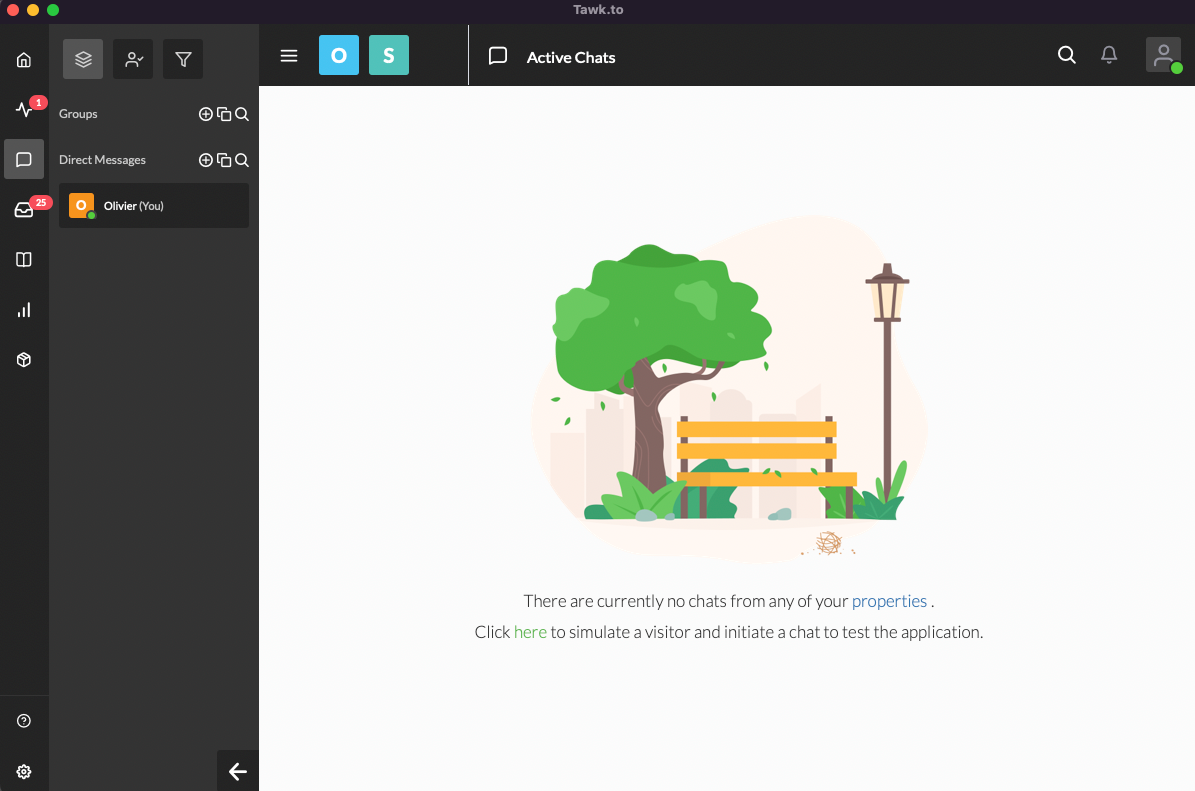Open the funnel filter button
Viewport: 1195px width, 791px height.
(183, 59)
